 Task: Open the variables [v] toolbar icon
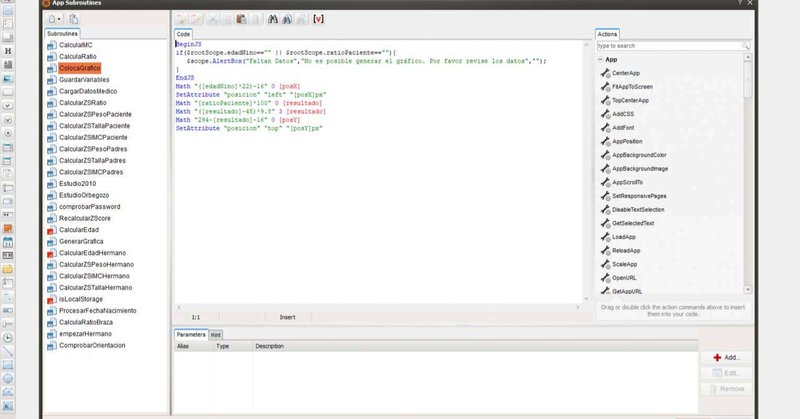pos(318,19)
